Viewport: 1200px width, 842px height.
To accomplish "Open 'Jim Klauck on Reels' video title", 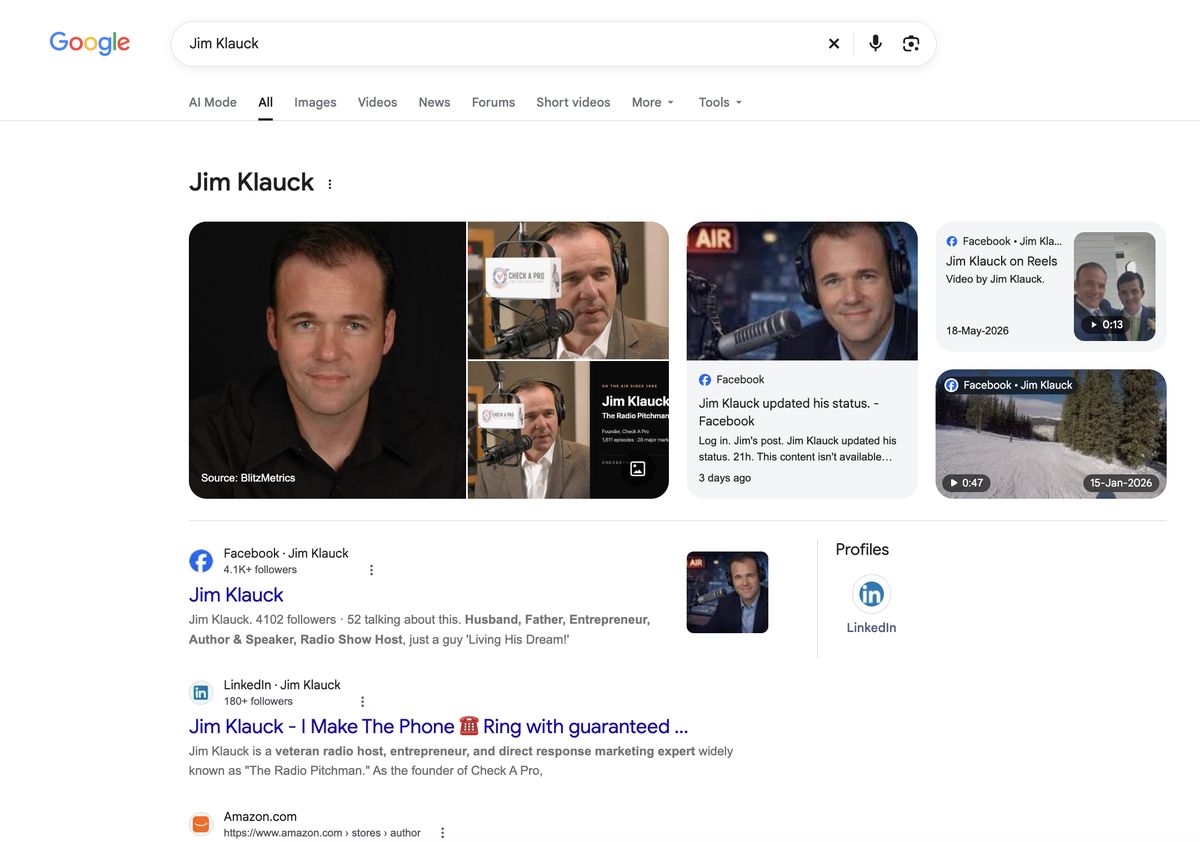I will click(x=1001, y=261).
